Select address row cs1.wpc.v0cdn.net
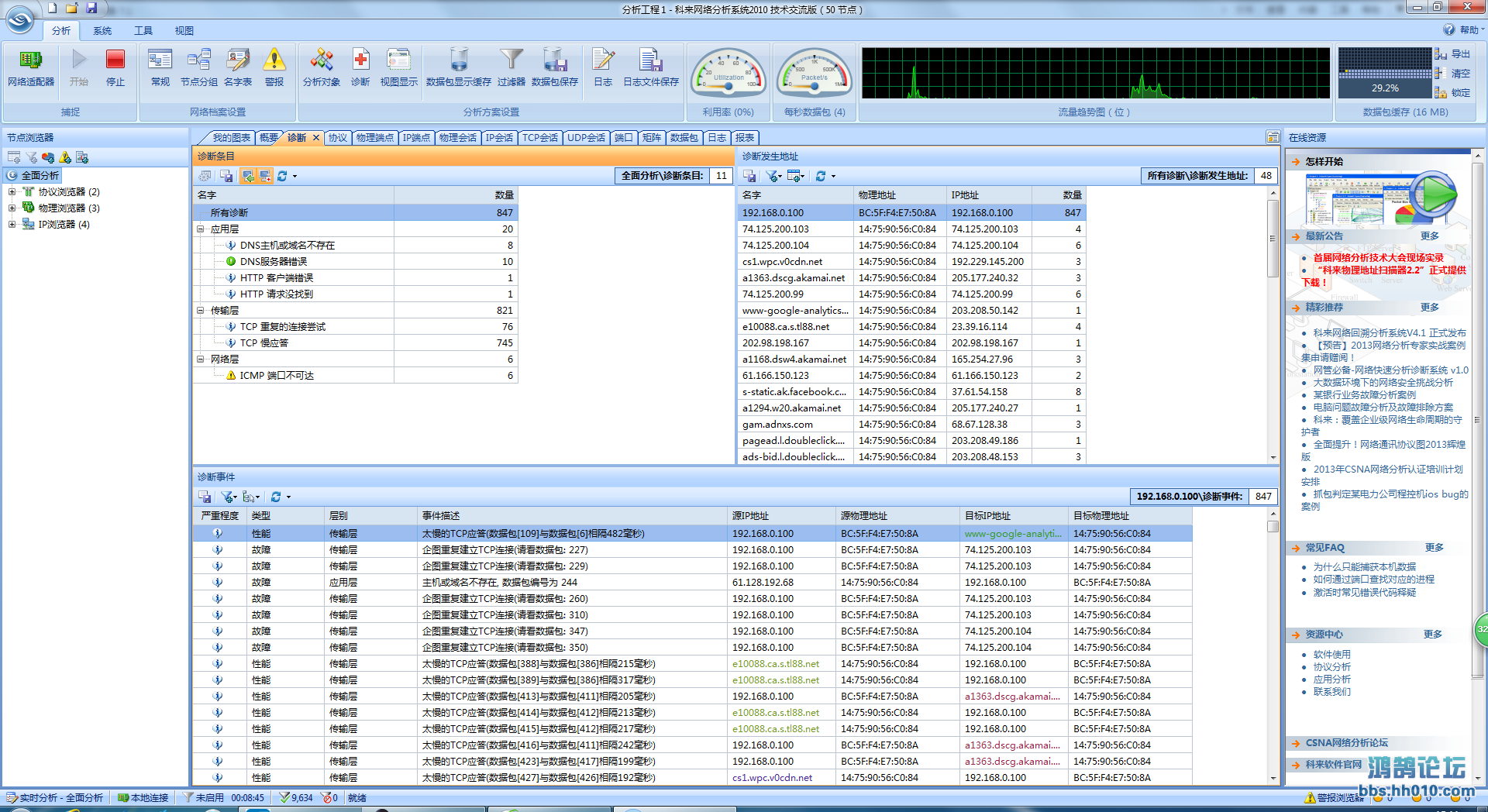 tap(911, 262)
